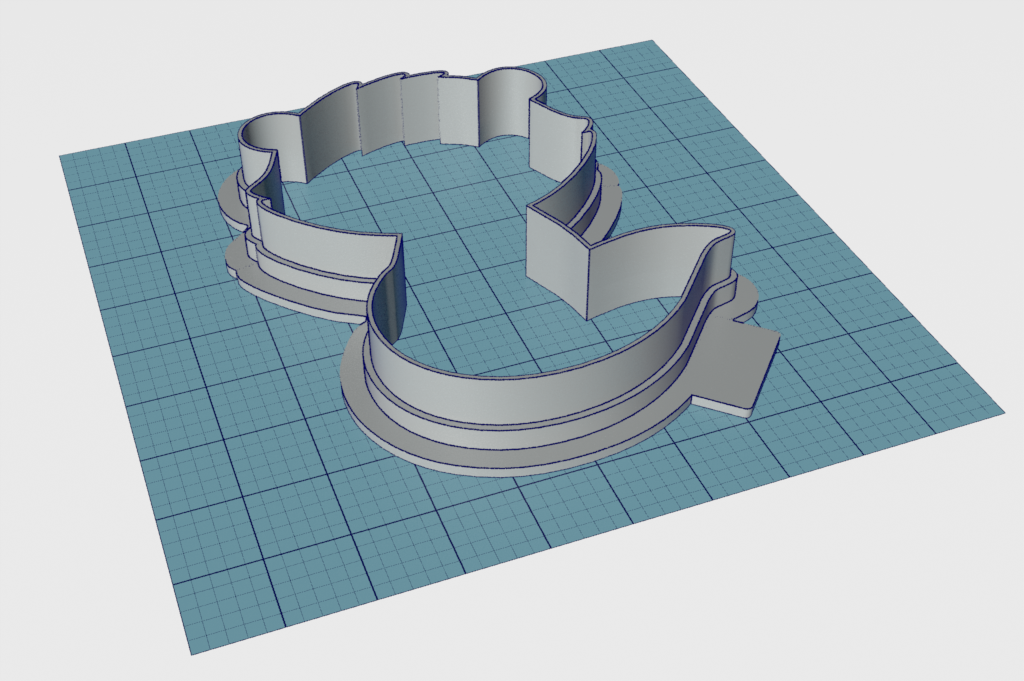The width and height of the screenshot is (1024, 681).
Task: Select the outer face of the left wall section
Action: pyautogui.click(x=320, y=250)
